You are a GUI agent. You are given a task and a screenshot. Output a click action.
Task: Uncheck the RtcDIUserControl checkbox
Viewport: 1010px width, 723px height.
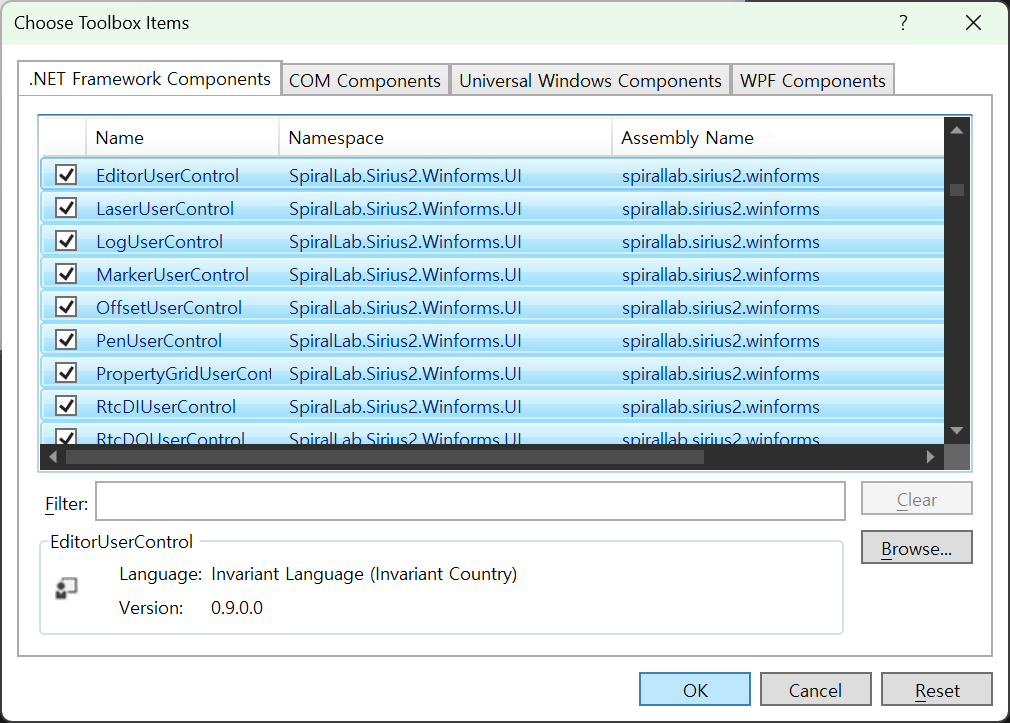pos(66,406)
